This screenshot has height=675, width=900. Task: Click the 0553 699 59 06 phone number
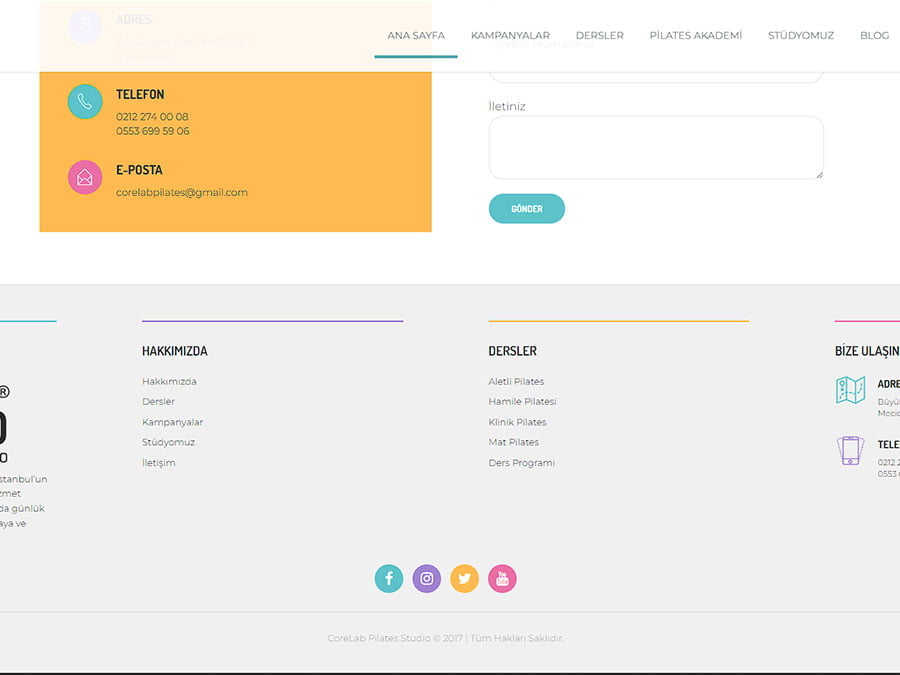click(x=153, y=131)
